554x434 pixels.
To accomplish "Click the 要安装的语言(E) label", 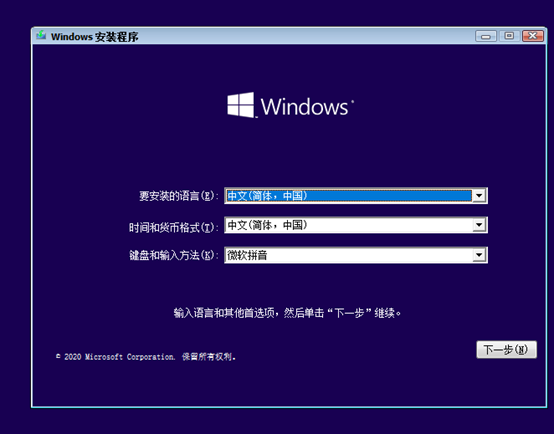I will 178,196.
